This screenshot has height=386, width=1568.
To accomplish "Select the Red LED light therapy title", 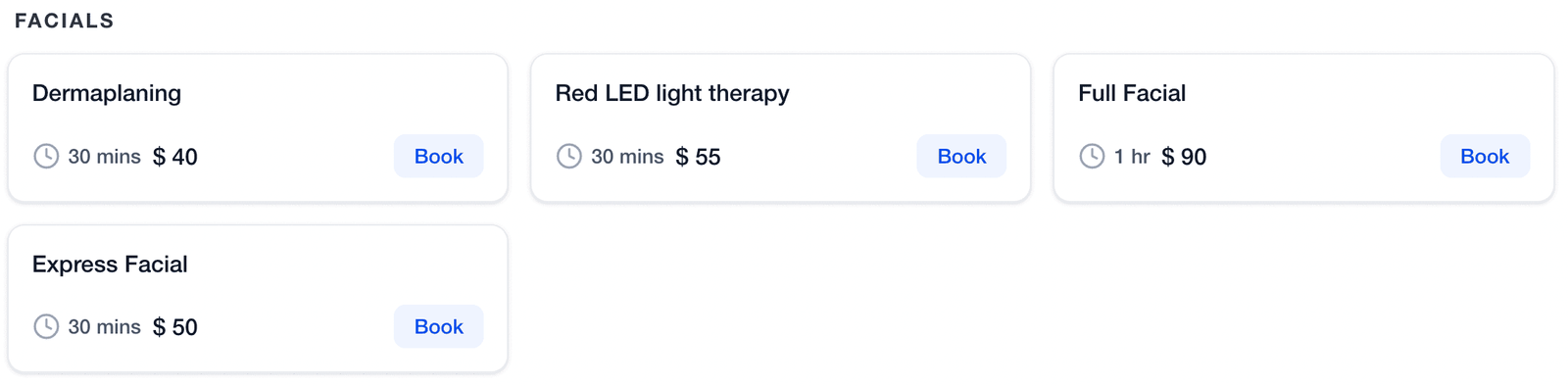I will (x=672, y=93).
